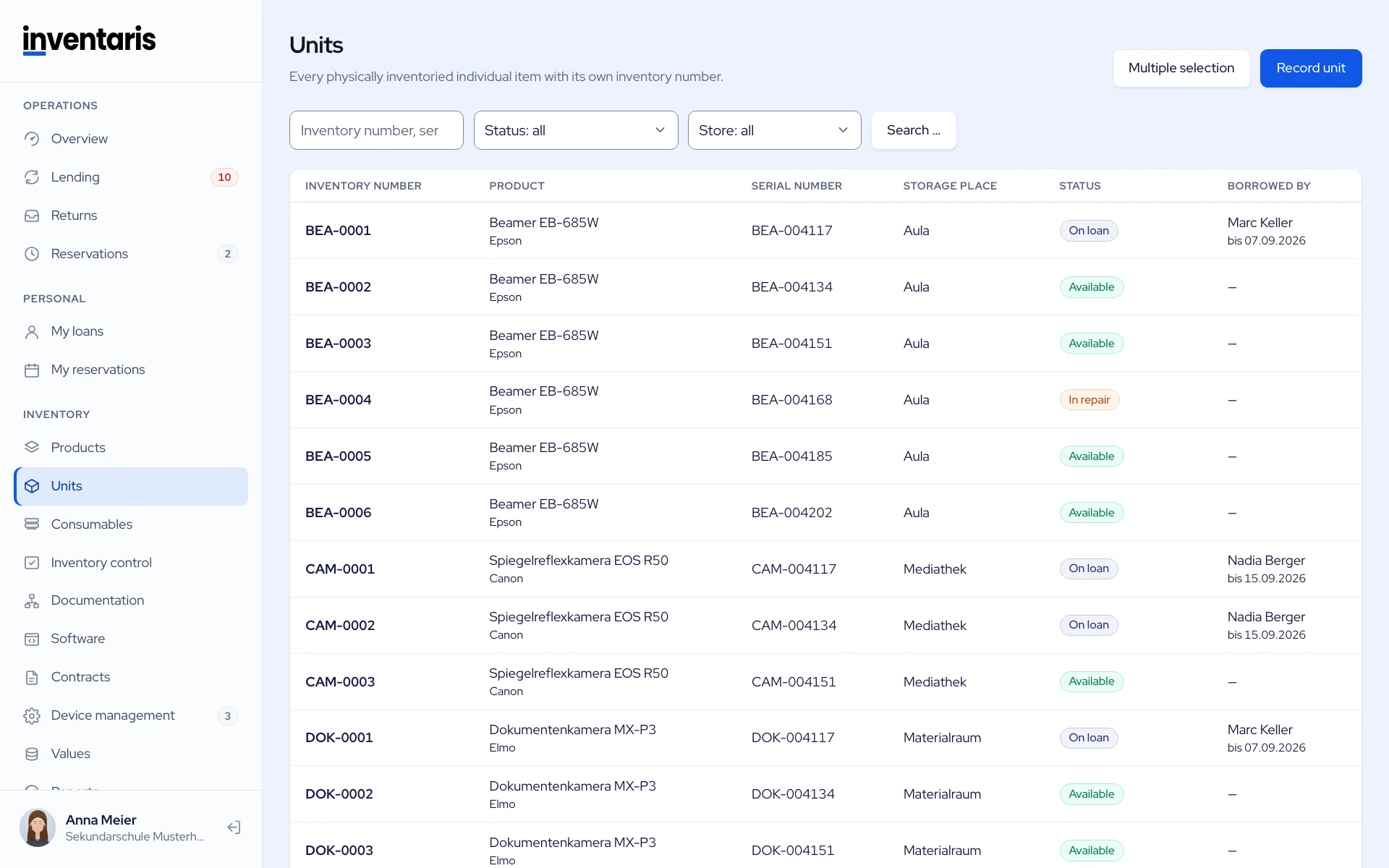Open the Status filter dropdown

576,130
